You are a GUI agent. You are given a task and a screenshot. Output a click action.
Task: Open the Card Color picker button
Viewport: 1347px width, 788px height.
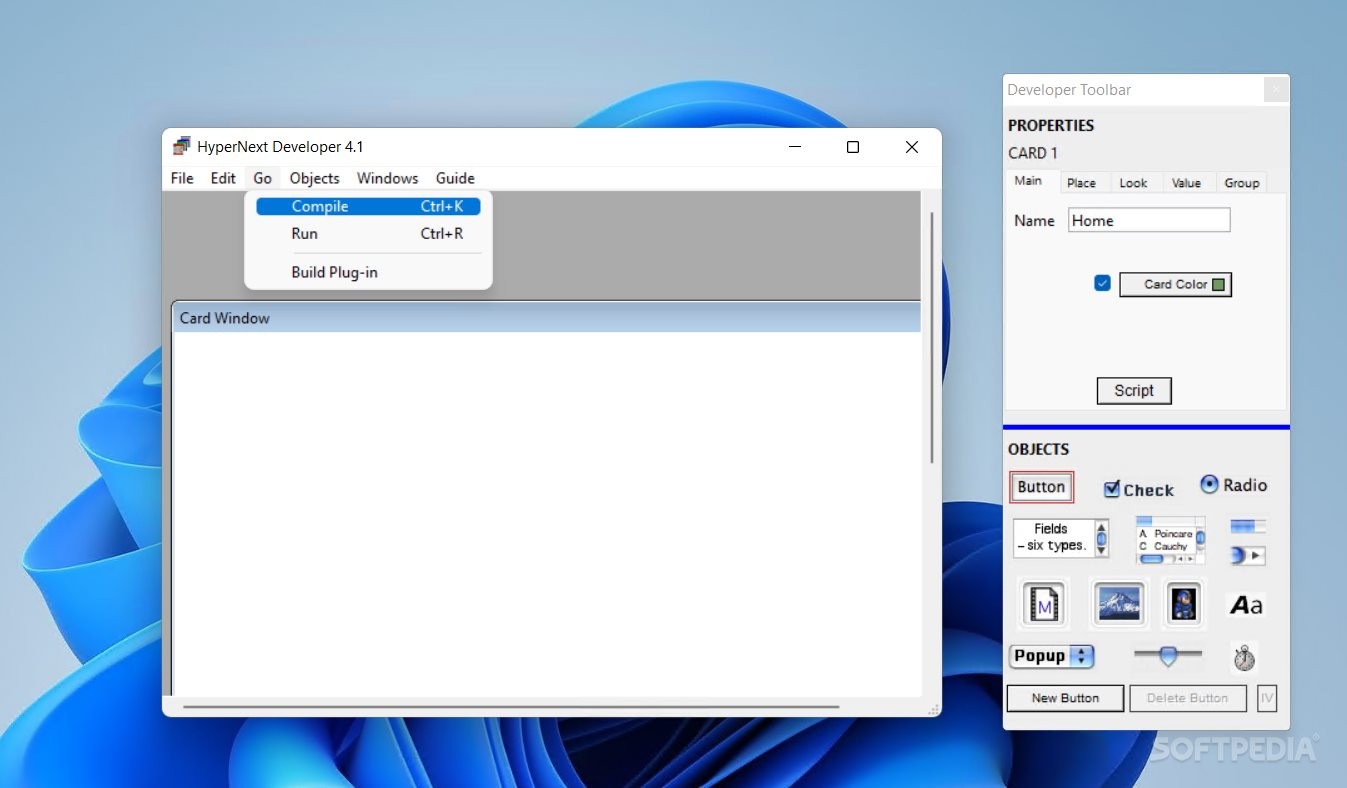[x=1175, y=285]
